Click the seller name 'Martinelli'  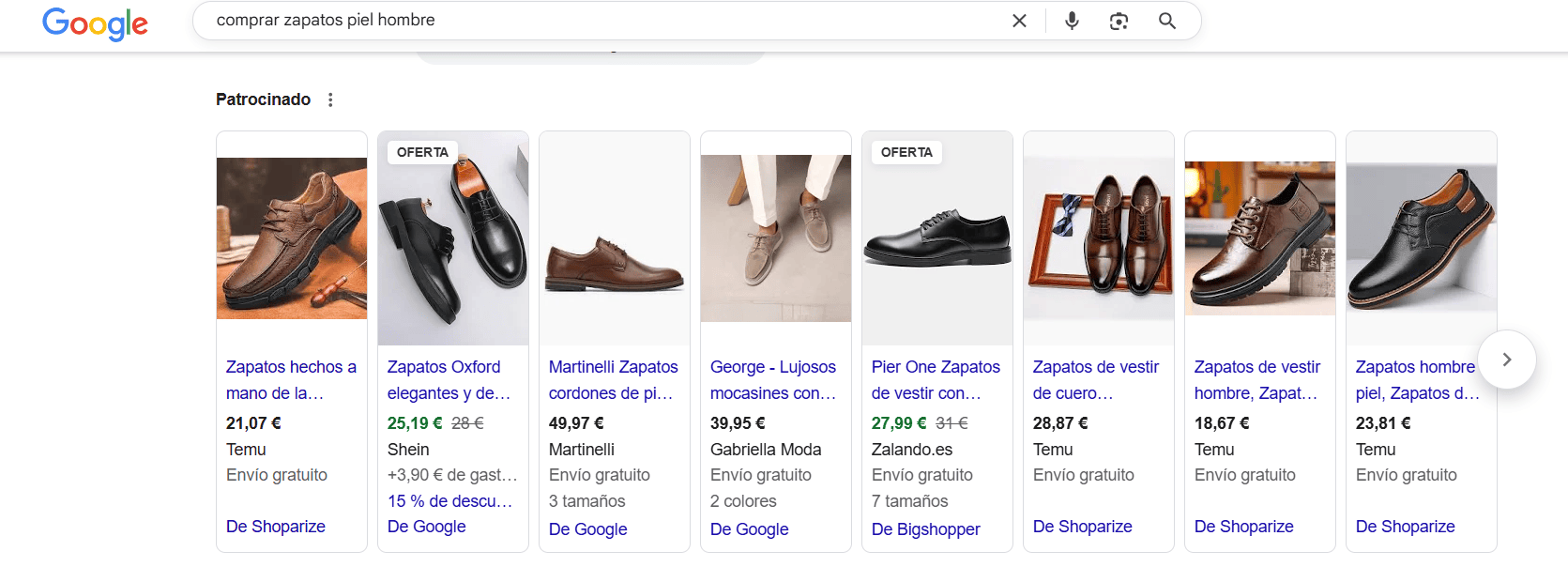click(582, 450)
